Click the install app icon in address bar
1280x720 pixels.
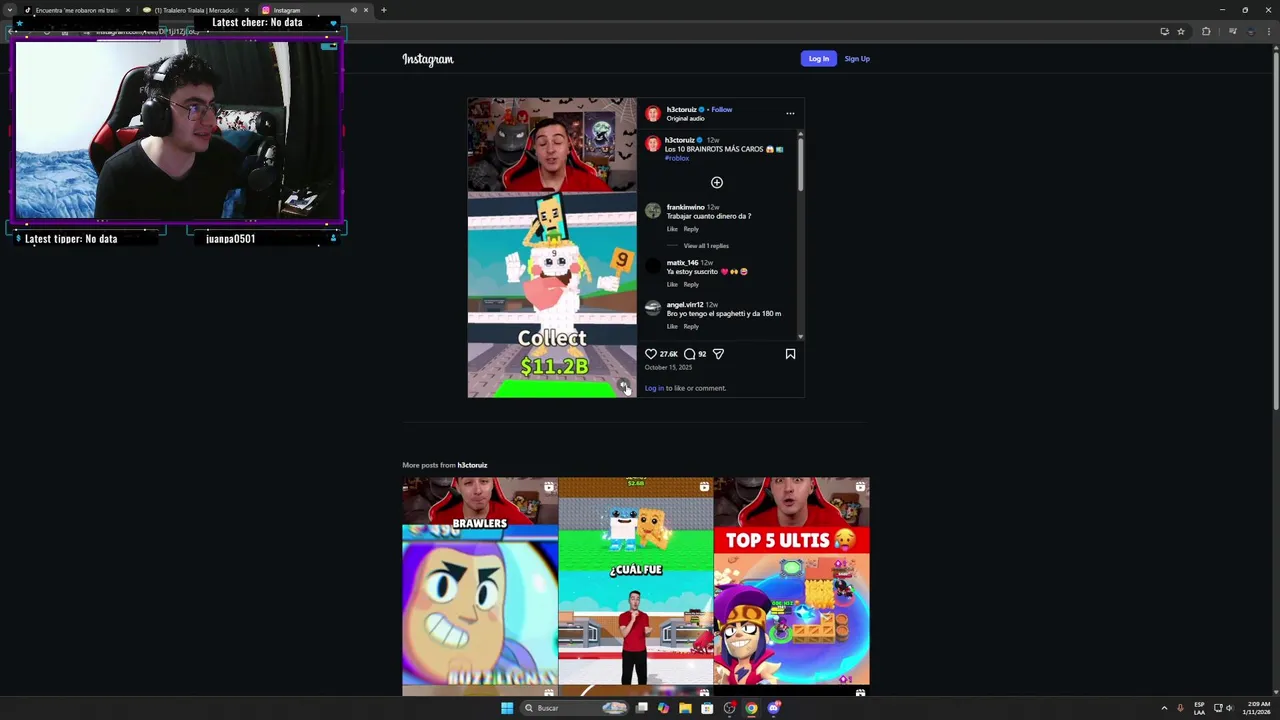click(x=1164, y=32)
